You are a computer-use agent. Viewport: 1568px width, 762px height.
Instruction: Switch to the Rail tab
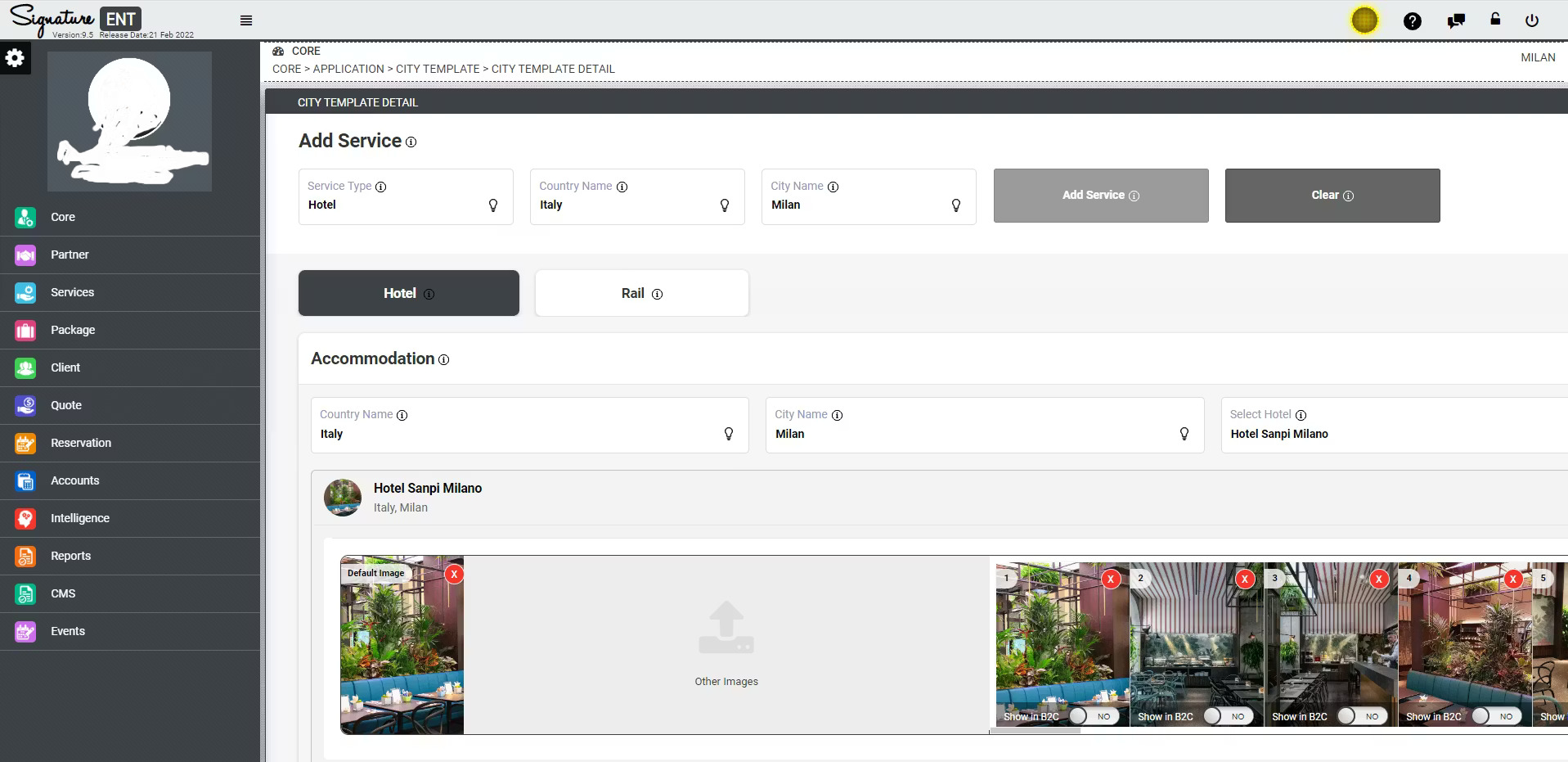point(641,293)
